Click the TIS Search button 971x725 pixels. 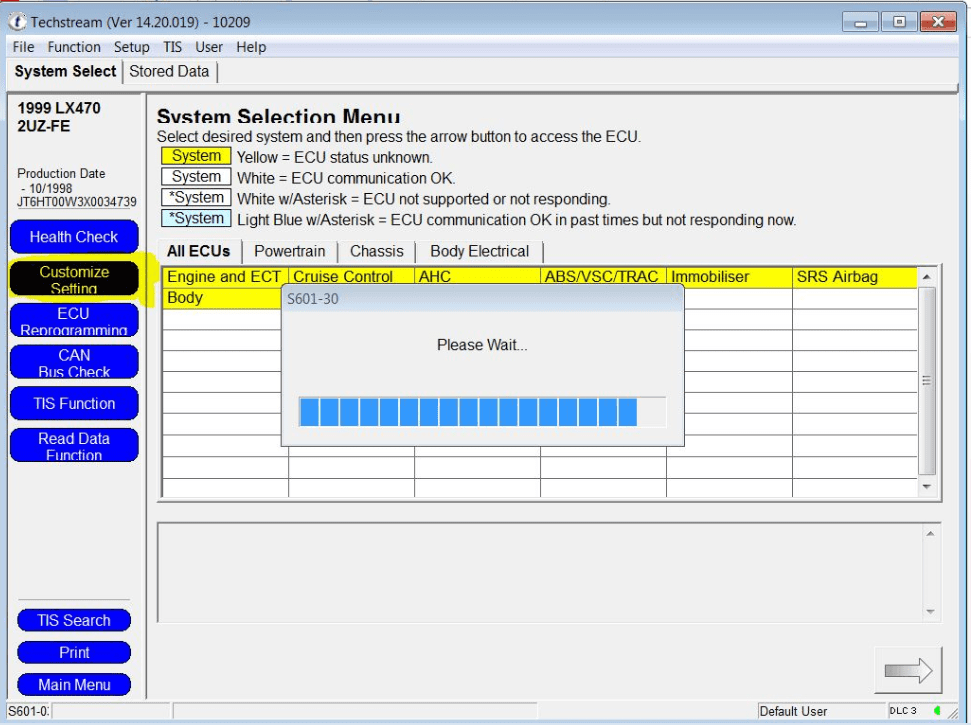click(74, 620)
